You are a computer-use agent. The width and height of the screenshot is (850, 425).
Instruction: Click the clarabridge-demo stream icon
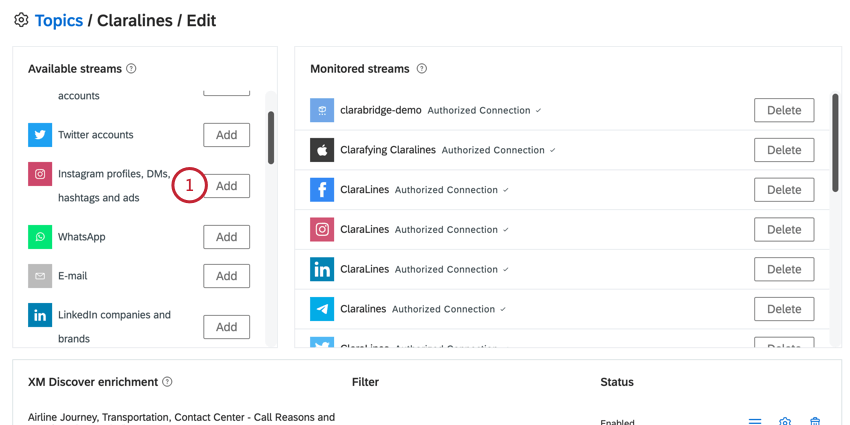click(322, 110)
